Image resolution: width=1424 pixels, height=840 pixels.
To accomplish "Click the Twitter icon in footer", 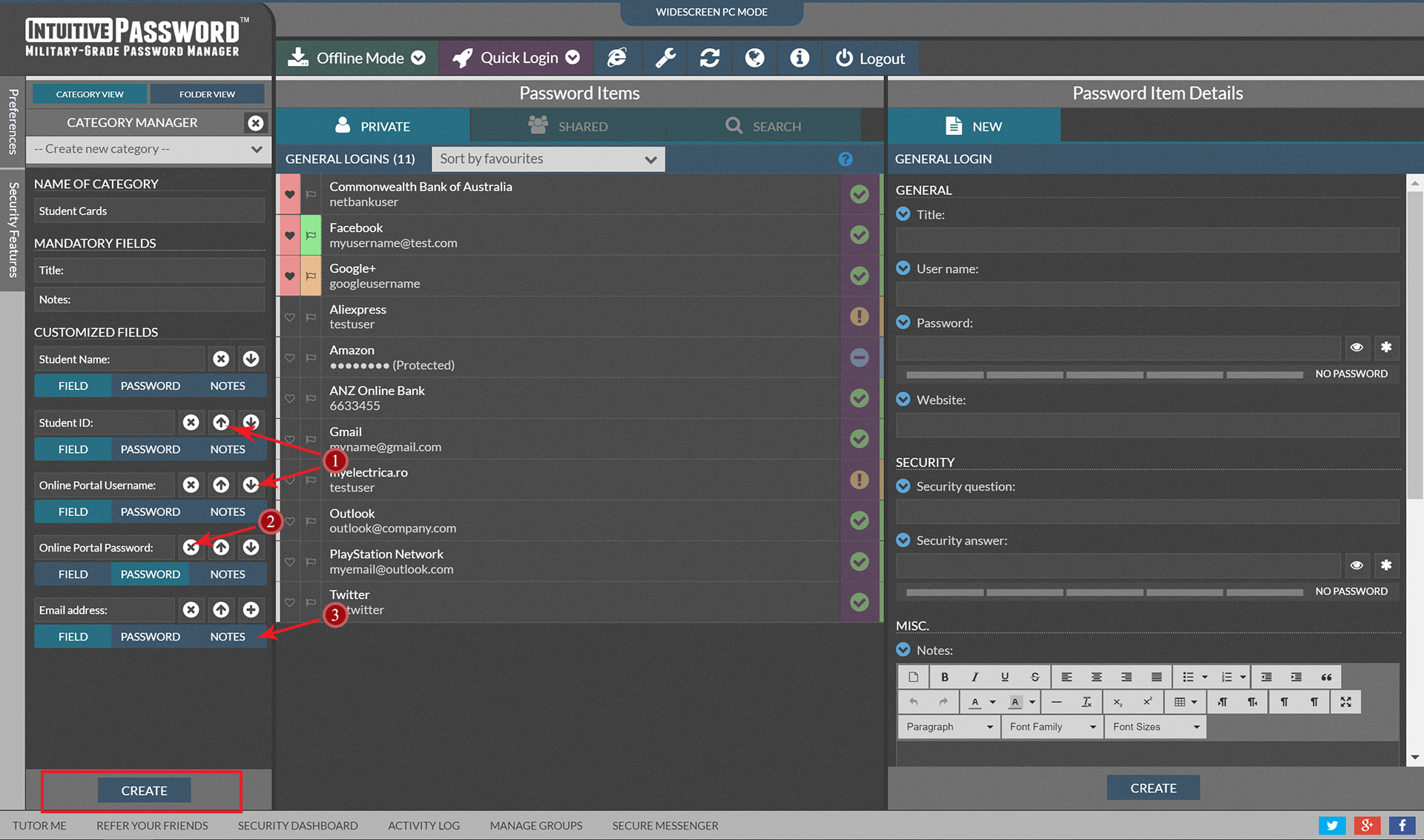I will 1332,825.
